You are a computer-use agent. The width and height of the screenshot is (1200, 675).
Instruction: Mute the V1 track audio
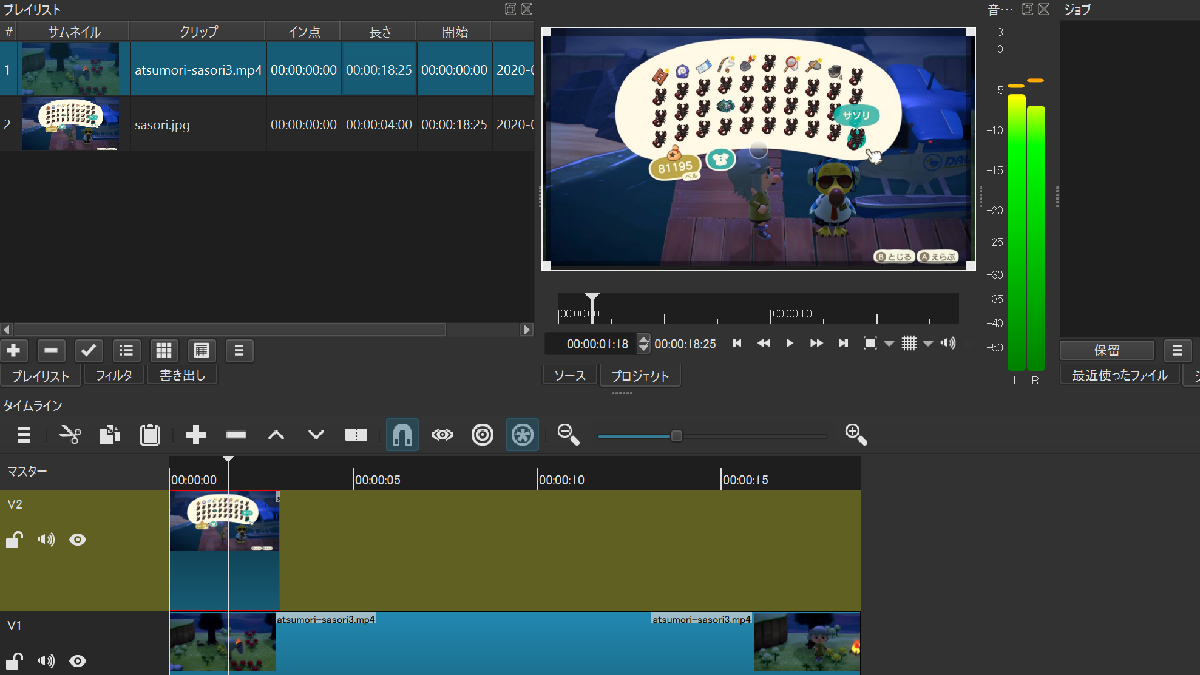tap(46, 661)
